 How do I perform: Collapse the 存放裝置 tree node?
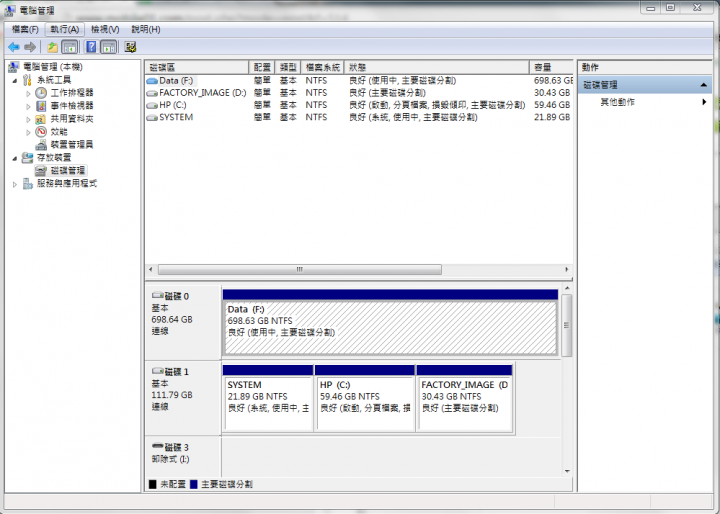15,158
